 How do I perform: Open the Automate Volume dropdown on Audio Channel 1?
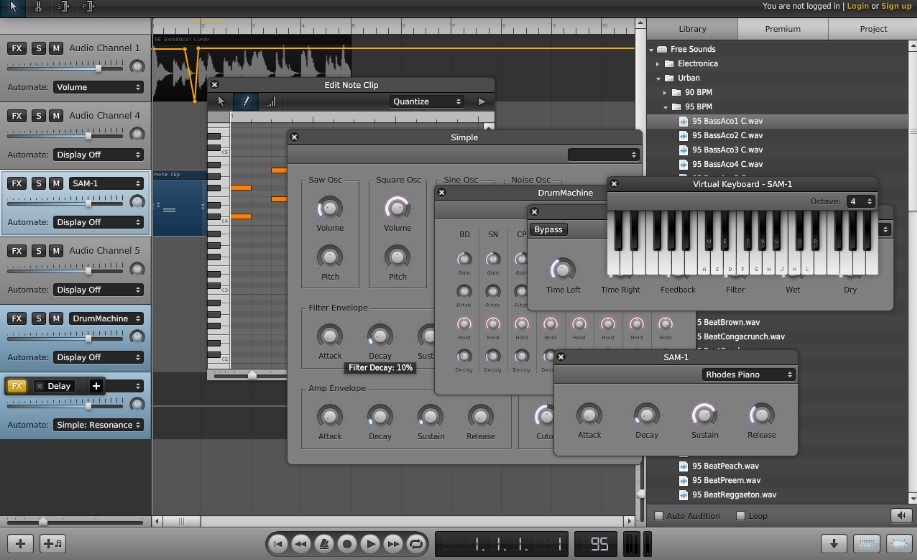pyautogui.click(x=98, y=87)
